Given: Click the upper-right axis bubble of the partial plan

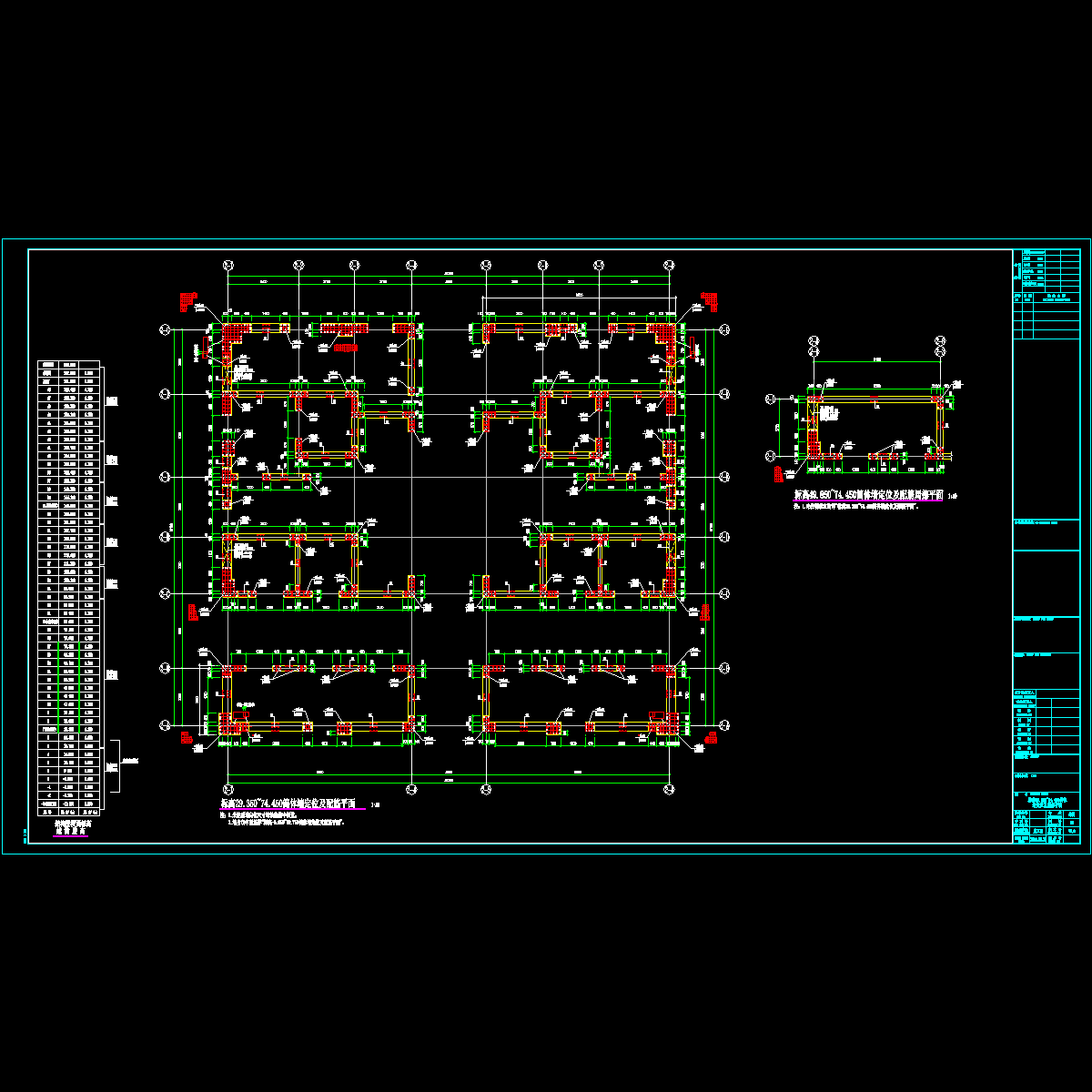Looking at the screenshot, I should [x=940, y=341].
